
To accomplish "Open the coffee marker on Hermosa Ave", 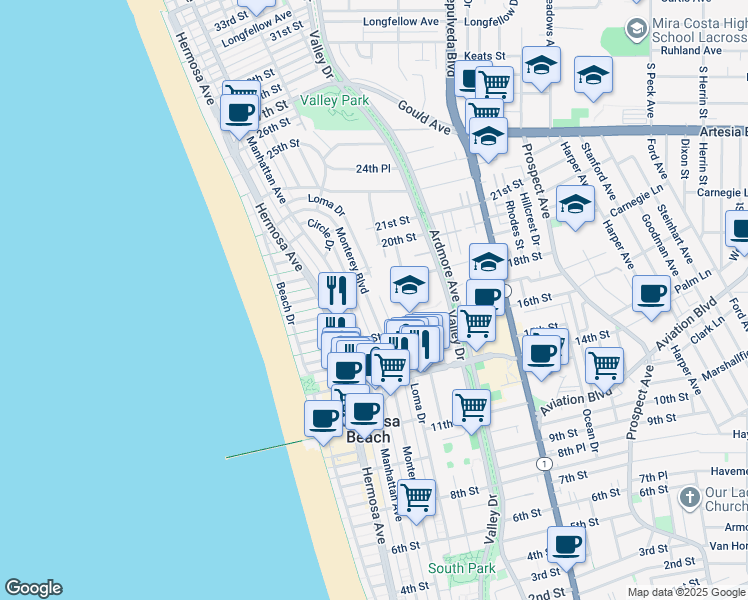I will (x=240, y=112).
